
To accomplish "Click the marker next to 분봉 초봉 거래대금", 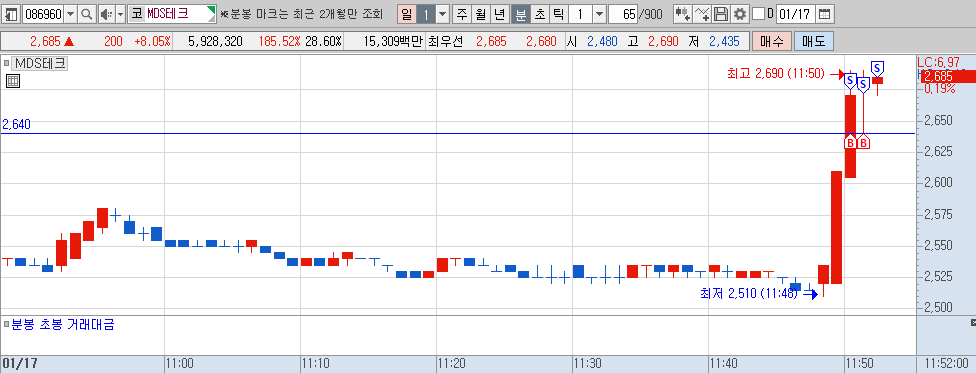I will pyautogui.click(x=6, y=324).
